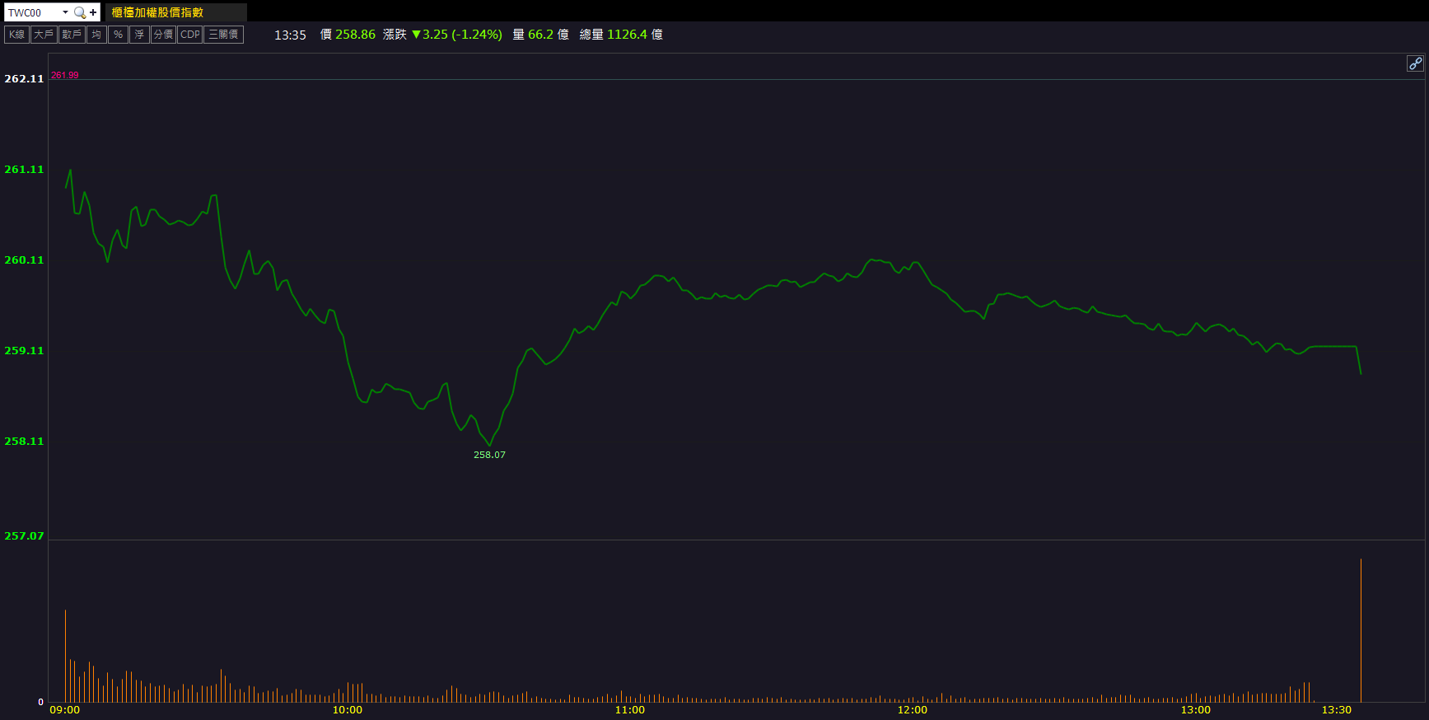Click the volume value 66.2

(541, 34)
